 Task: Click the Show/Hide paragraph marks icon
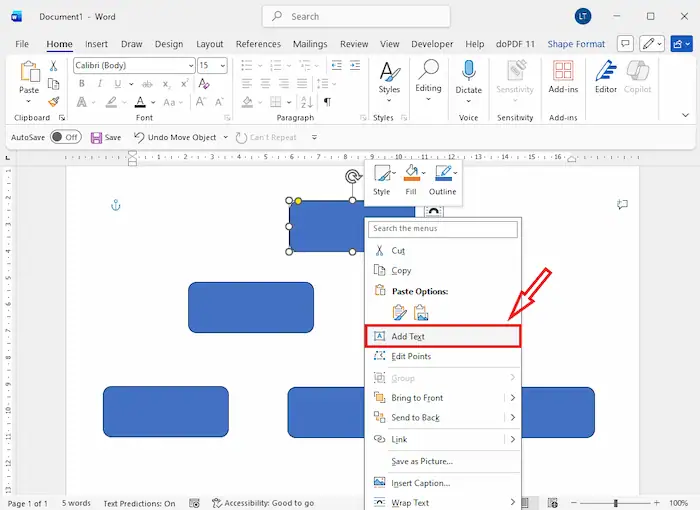[327, 102]
